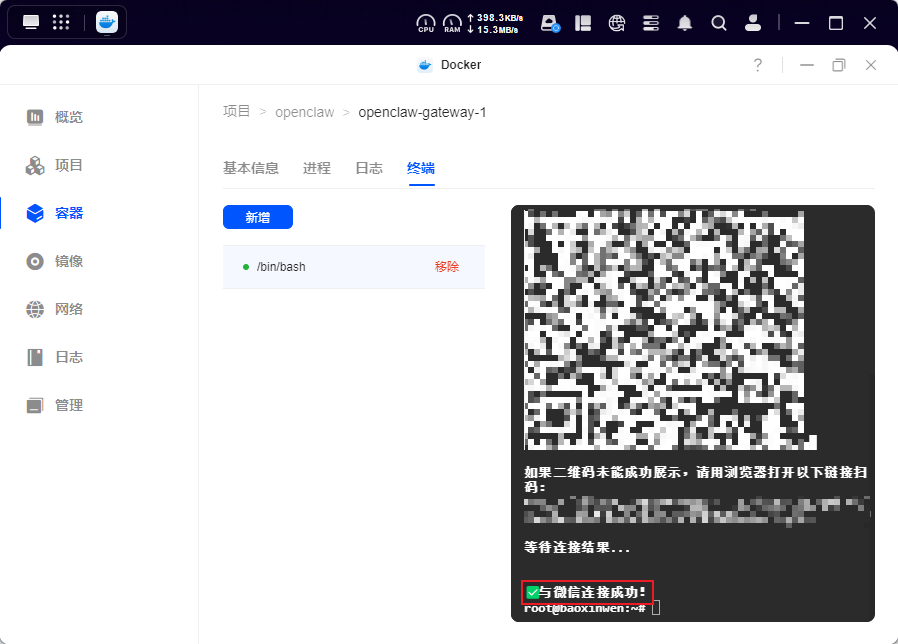Image resolution: width=898 pixels, height=644 pixels.
Task: Click the Docker whale icon in window titlebar
Action: (x=424, y=64)
